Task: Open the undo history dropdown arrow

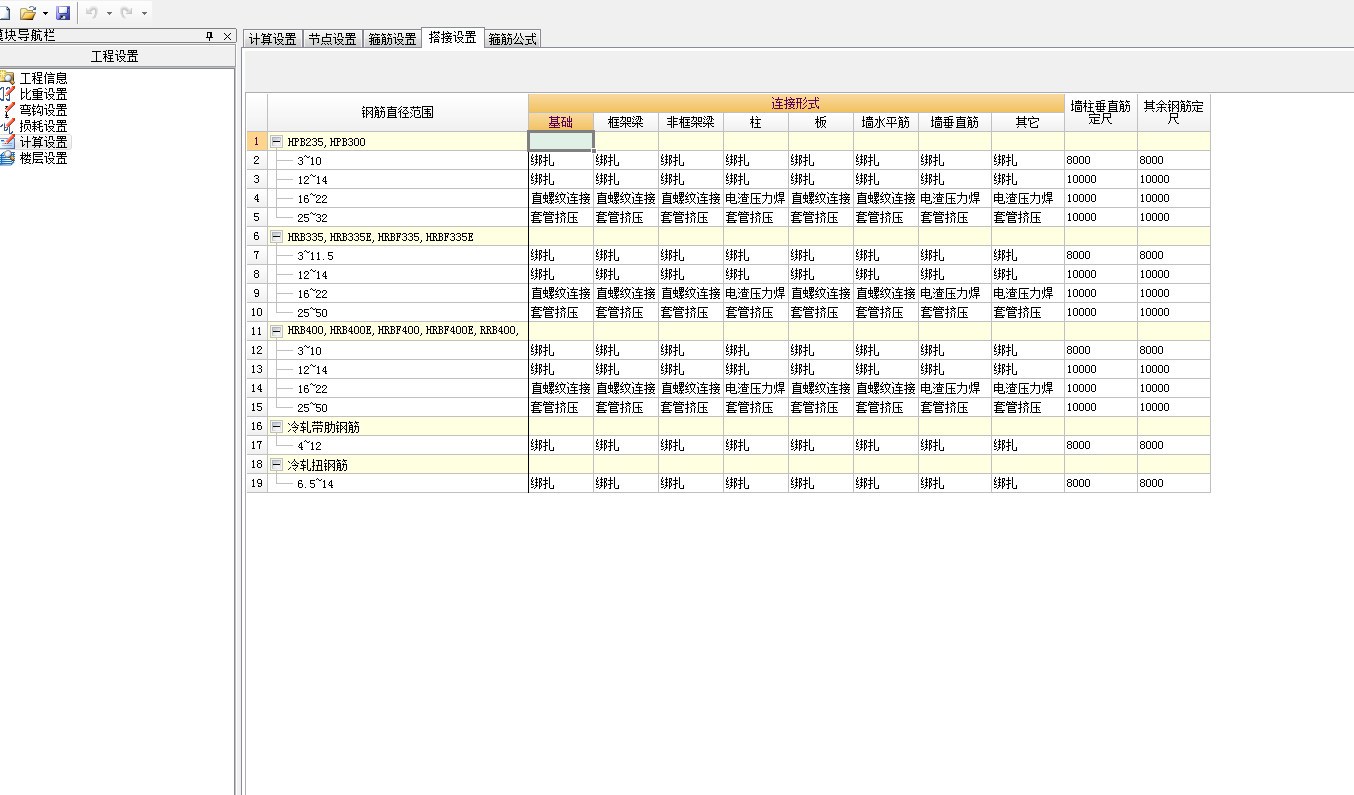Action: [108, 14]
